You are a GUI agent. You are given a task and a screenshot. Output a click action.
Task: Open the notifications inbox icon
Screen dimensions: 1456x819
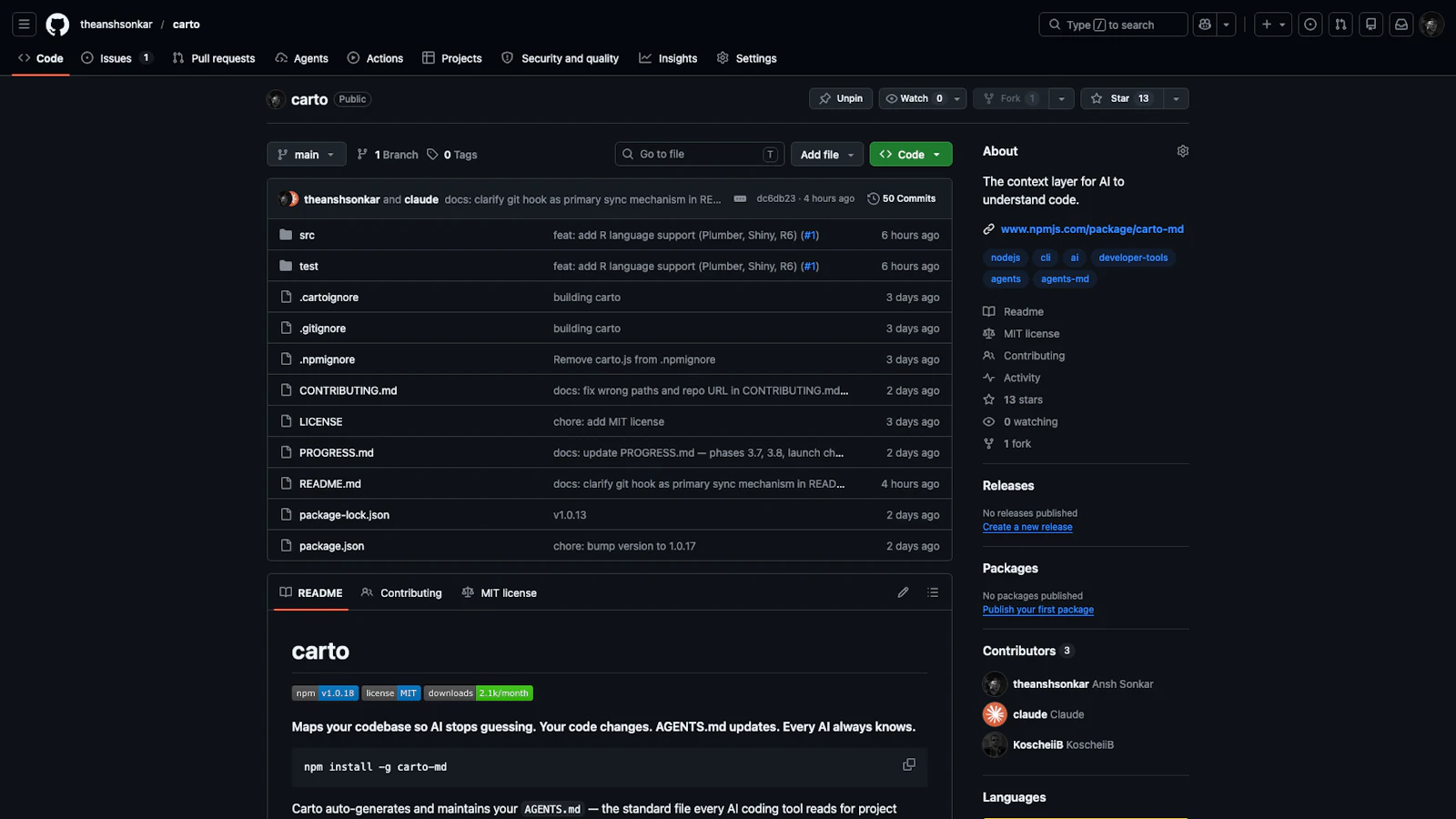(1401, 25)
